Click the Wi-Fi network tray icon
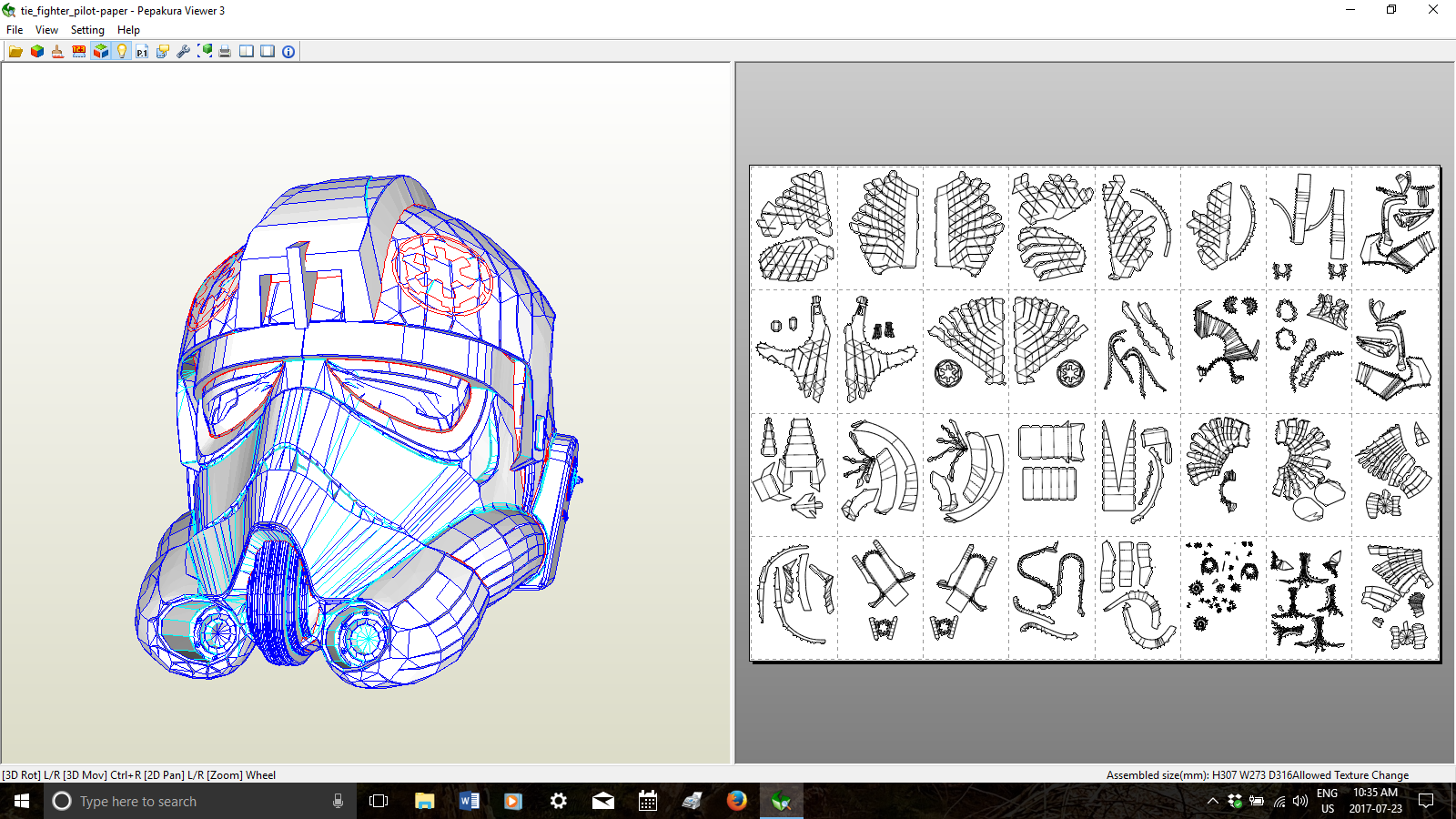The height and width of the screenshot is (819, 1456). pos(1279,801)
